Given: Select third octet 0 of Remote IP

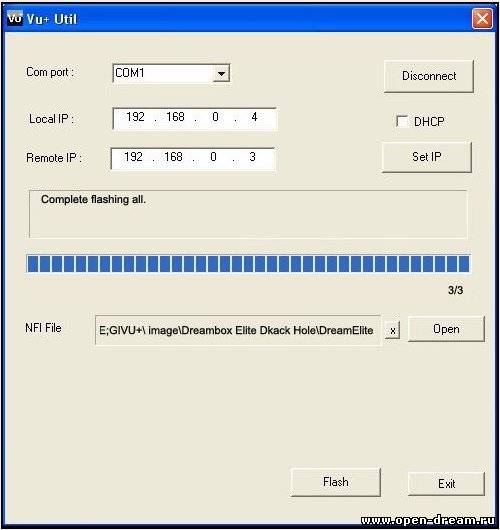Looking at the screenshot, I should pyautogui.click(x=213, y=157).
